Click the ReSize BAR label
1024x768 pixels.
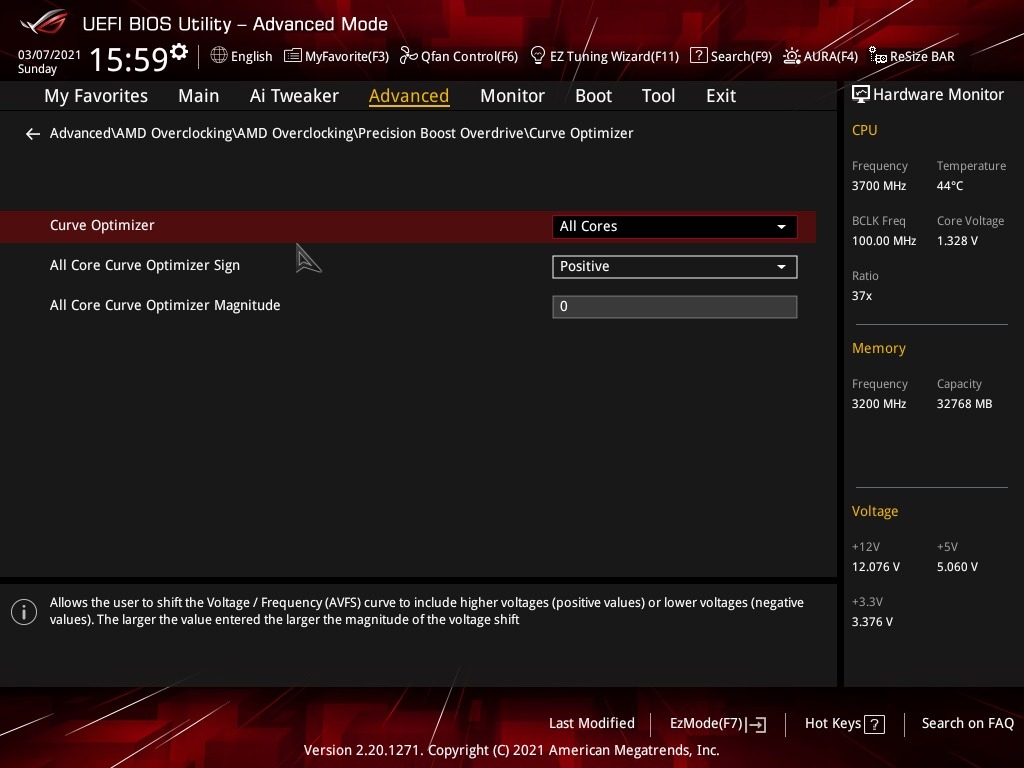[922, 57]
